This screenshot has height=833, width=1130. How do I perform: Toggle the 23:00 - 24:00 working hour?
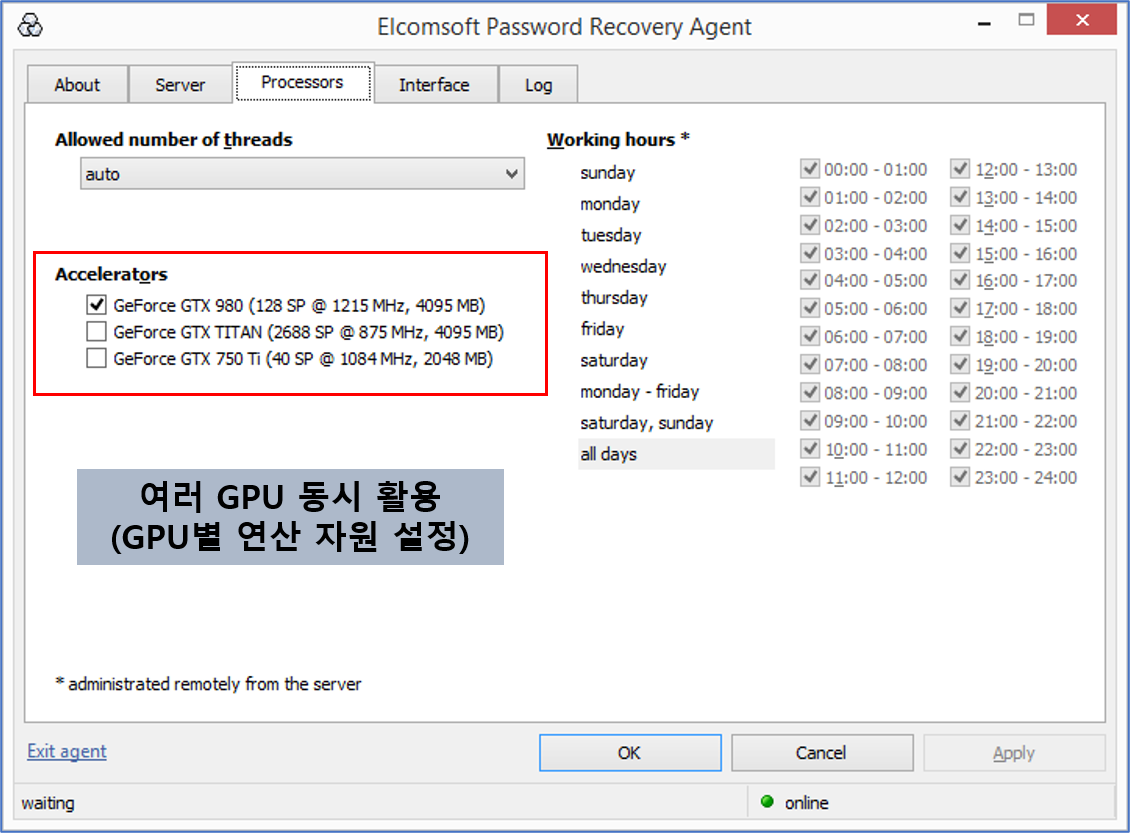(960, 477)
